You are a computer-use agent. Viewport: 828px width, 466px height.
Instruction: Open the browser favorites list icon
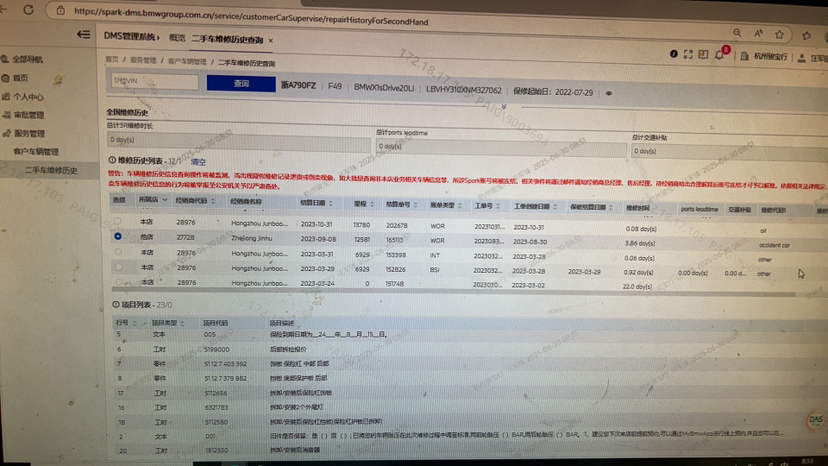806,36
